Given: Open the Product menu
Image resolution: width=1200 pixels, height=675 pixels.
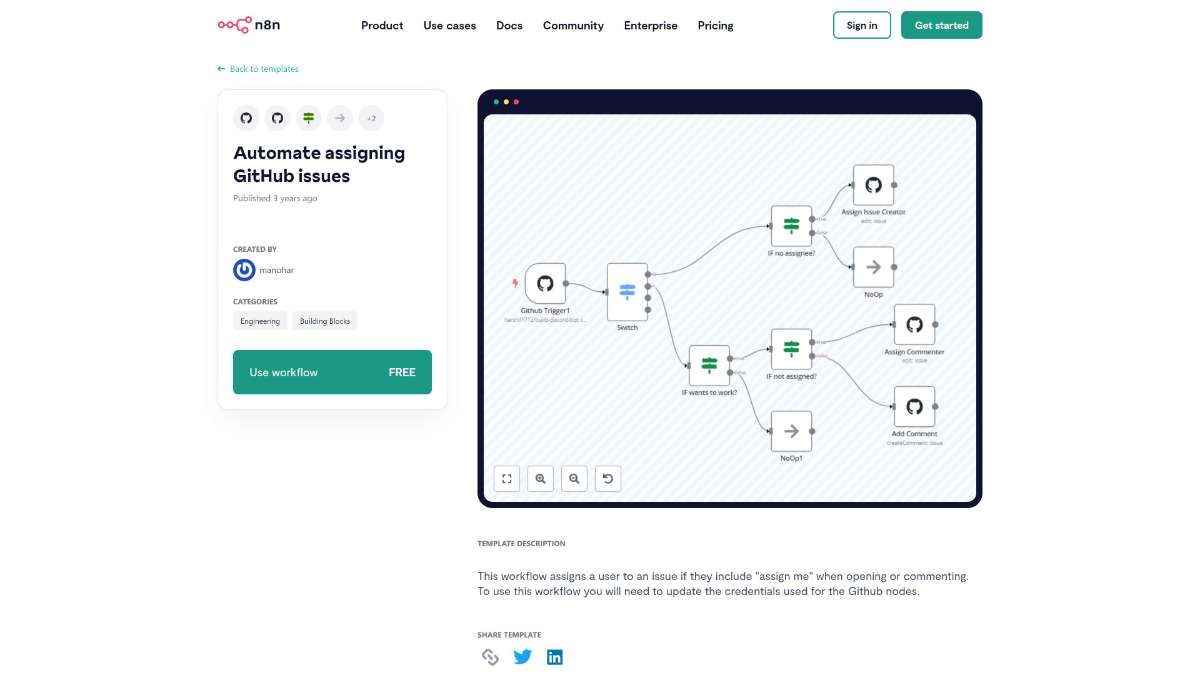Looking at the screenshot, I should pos(382,25).
